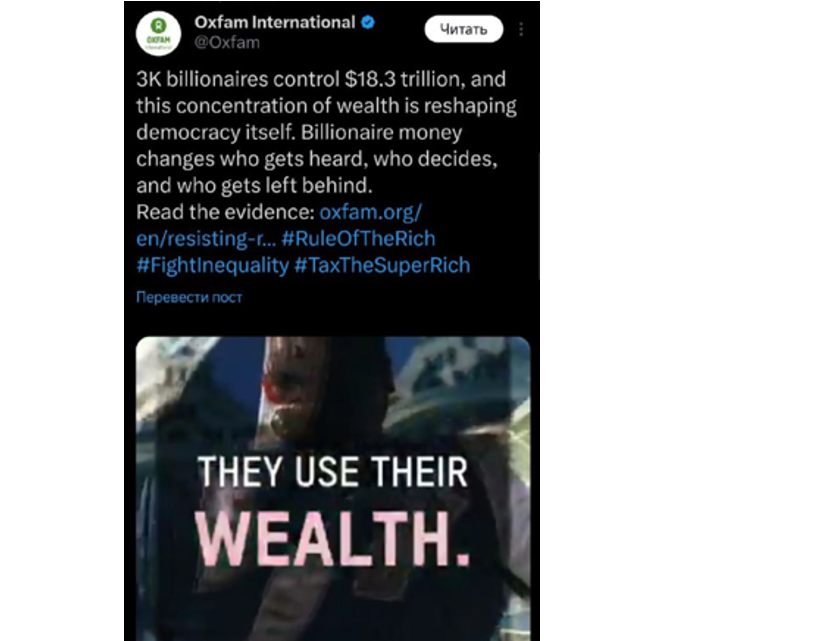822x641 pixels.
Task: Click the @Oxfam handle
Action: pos(227,42)
